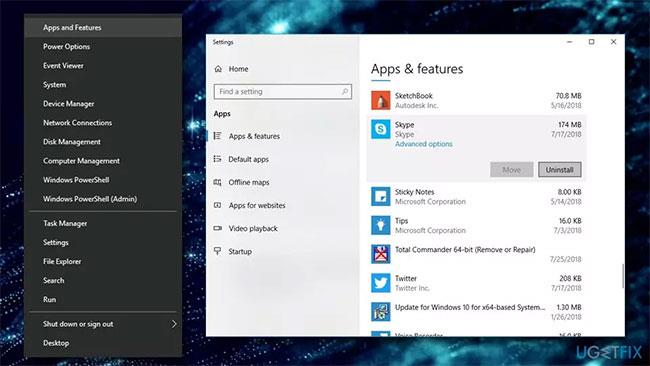Viewport: 650px width, 366px height.
Task: Click the search magnifier in Find a setting
Action: pyautogui.click(x=344, y=92)
